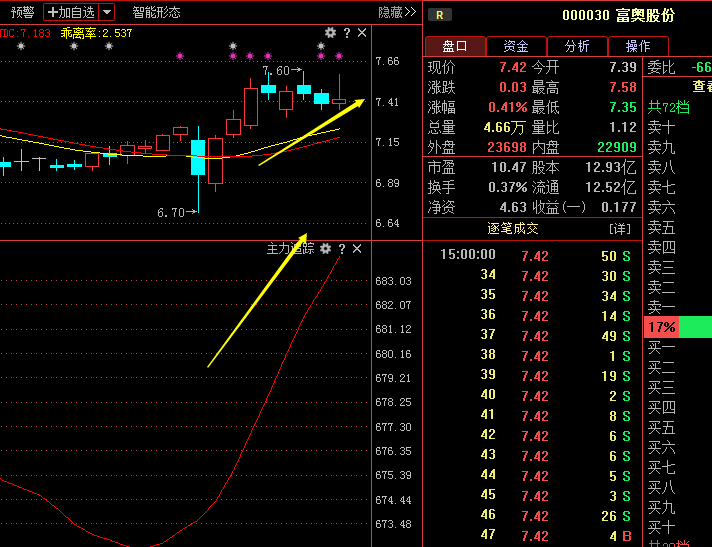Switch to the 盘口 tab
The height and width of the screenshot is (547, 712).
click(x=455, y=46)
